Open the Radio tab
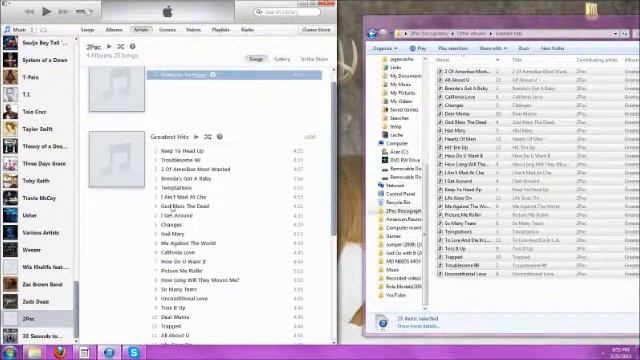 pyautogui.click(x=247, y=30)
